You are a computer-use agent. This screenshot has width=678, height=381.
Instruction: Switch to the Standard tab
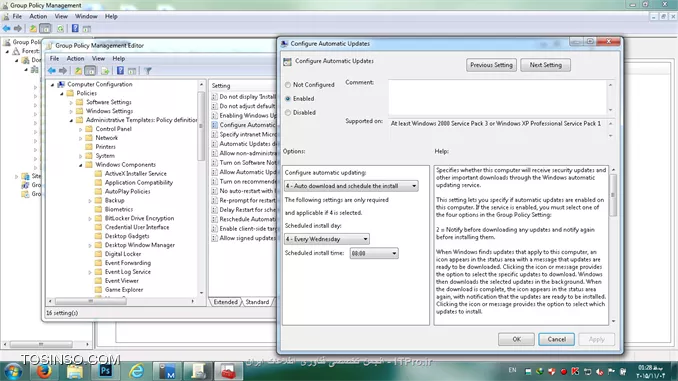click(257, 302)
